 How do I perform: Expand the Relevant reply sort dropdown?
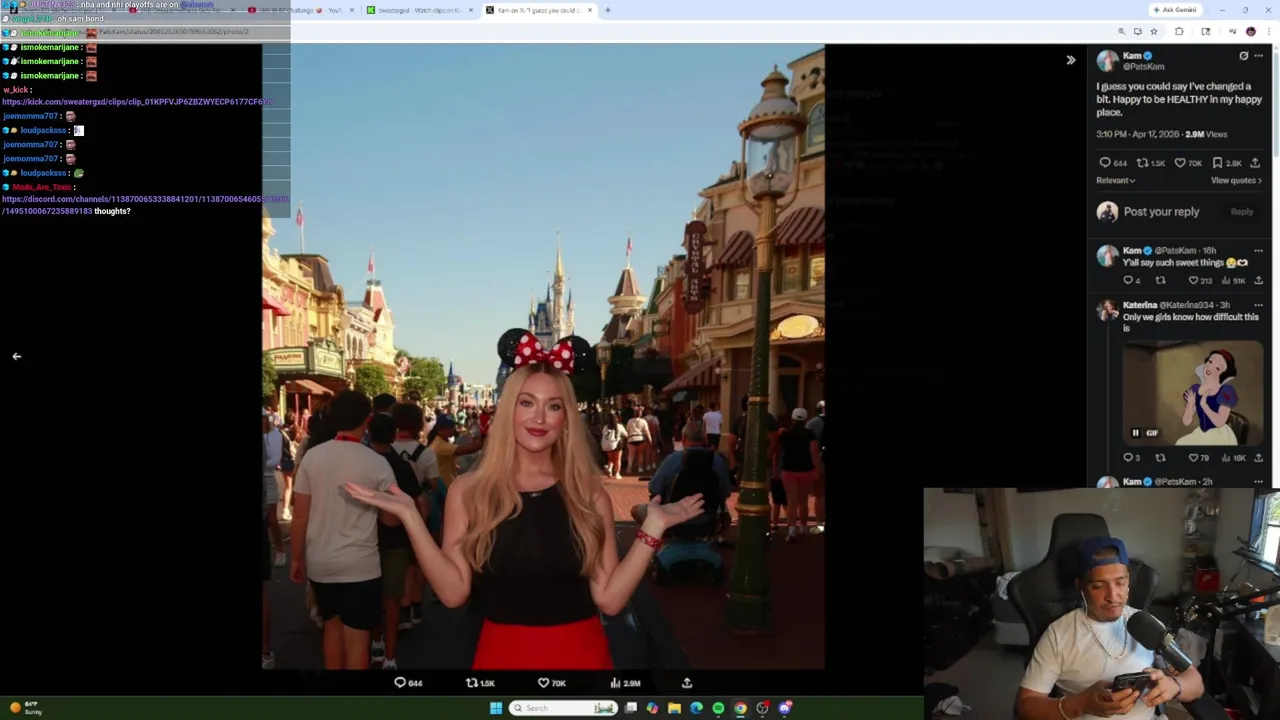coord(1115,181)
